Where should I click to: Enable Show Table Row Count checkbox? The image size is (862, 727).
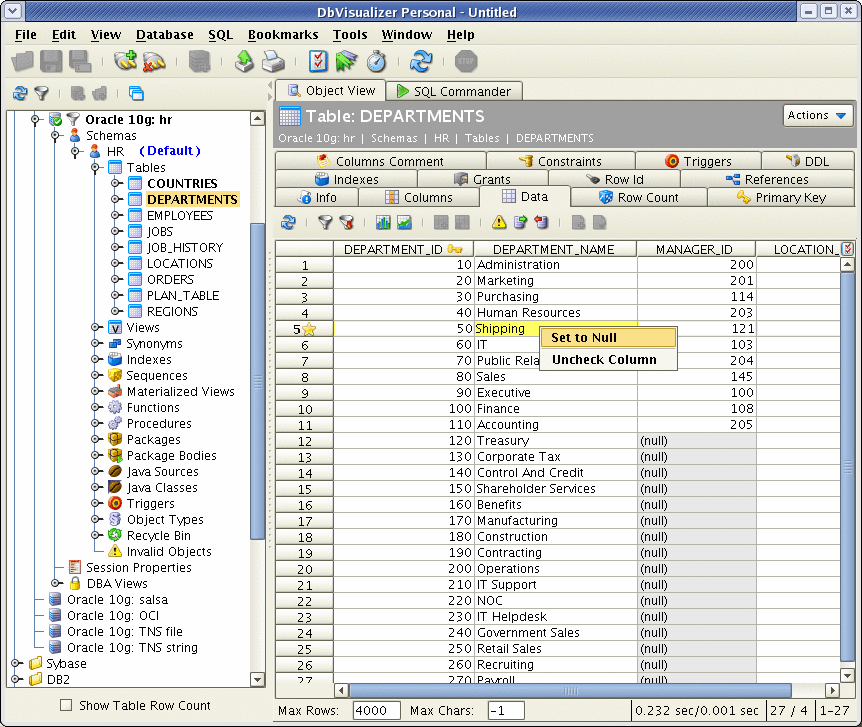pyautogui.click(x=66, y=705)
